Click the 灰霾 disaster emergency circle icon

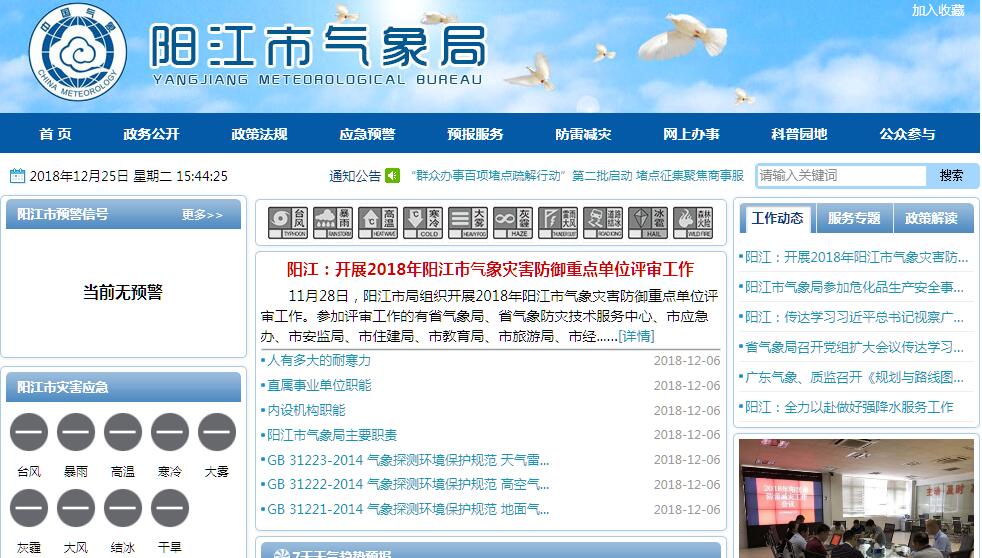click(29, 508)
